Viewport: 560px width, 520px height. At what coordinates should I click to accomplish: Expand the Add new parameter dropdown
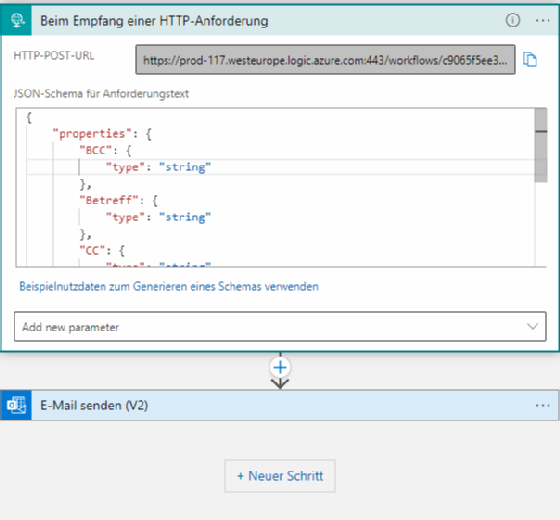(x=280, y=327)
